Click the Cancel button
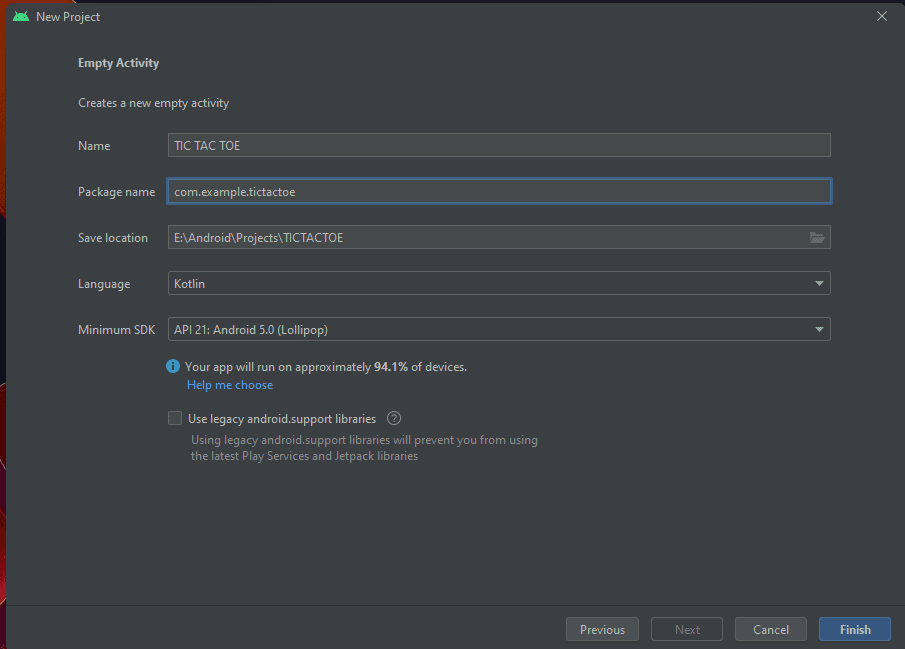The height and width of the screenshot is (649, 905). tap(771, 629)
